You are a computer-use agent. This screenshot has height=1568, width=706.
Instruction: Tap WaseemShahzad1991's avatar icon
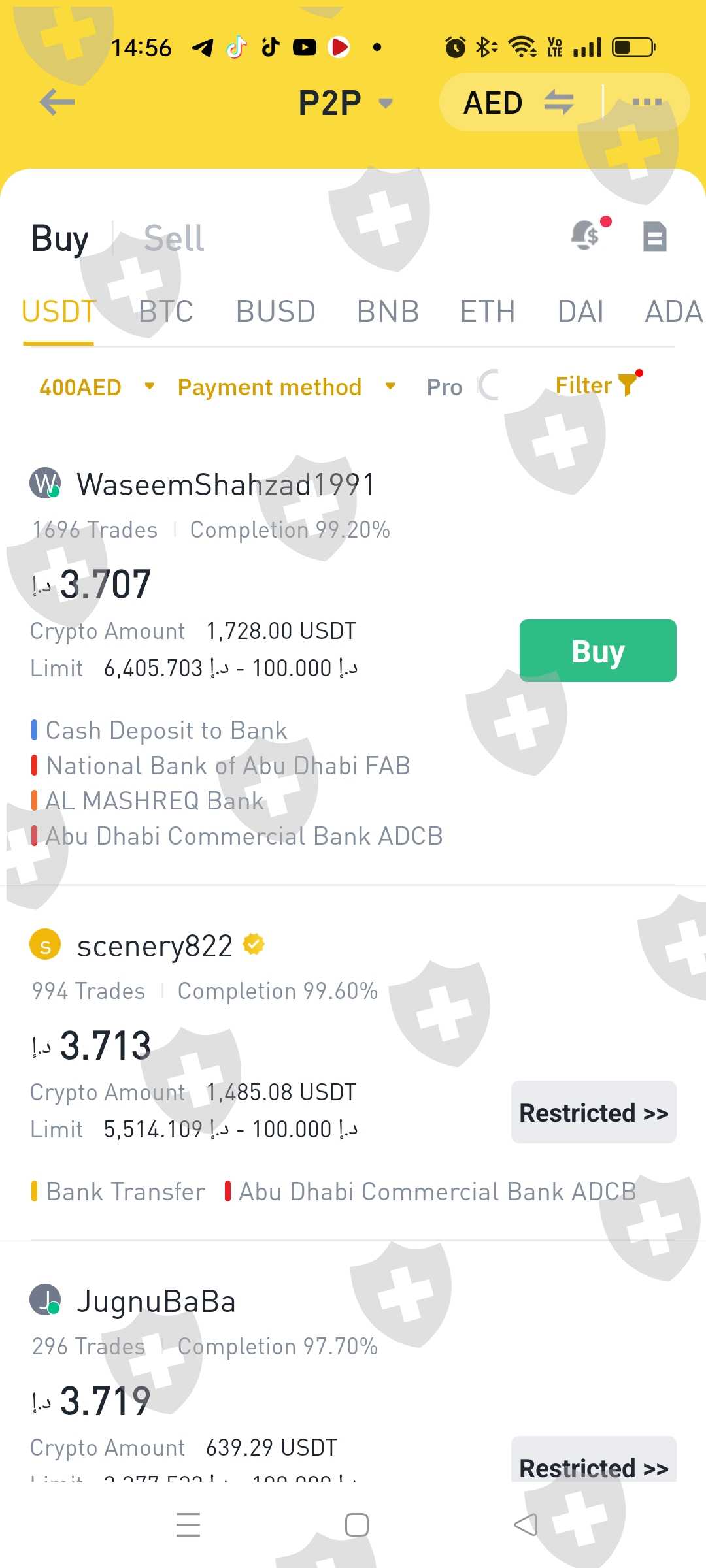click(45, 484)
